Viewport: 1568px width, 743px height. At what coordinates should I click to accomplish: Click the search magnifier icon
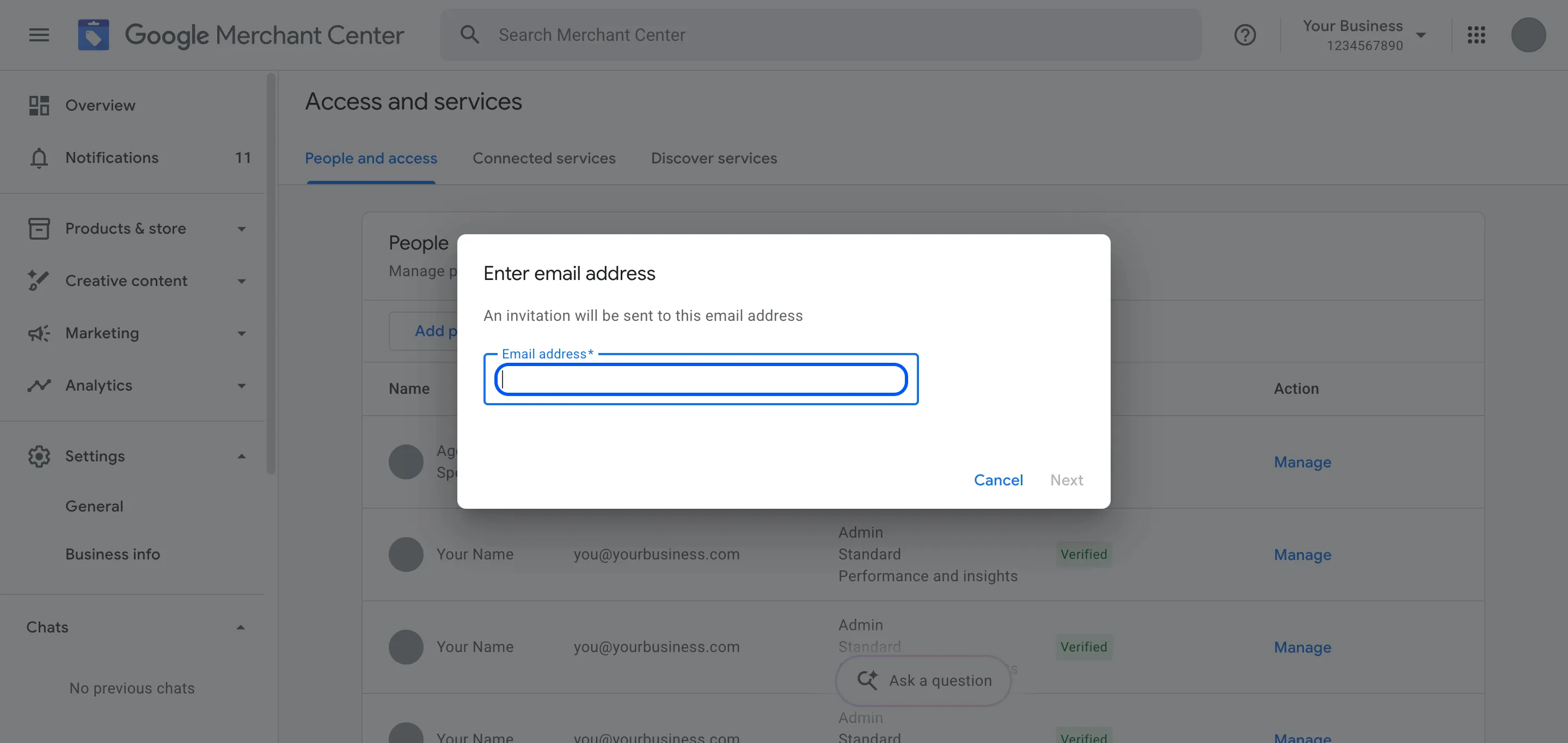tap(469, 35)
